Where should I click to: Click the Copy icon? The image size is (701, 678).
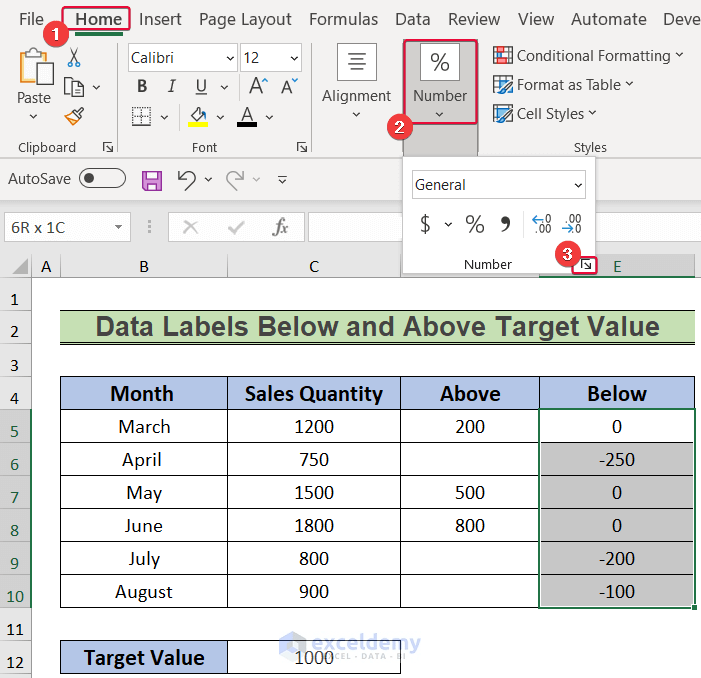coord(74,87)
